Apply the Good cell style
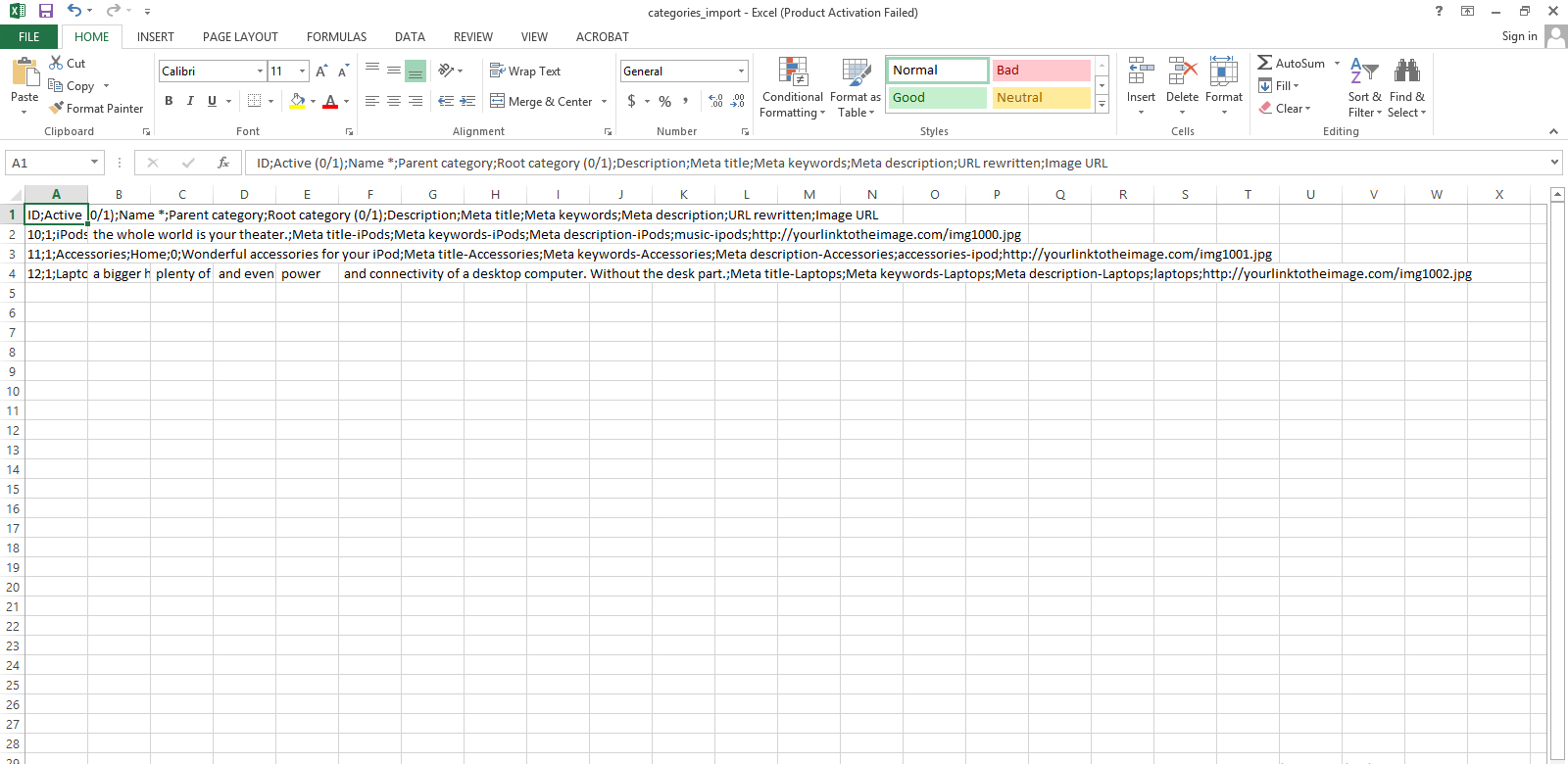This screenshot has width=1568, height=764. point(938,97)
